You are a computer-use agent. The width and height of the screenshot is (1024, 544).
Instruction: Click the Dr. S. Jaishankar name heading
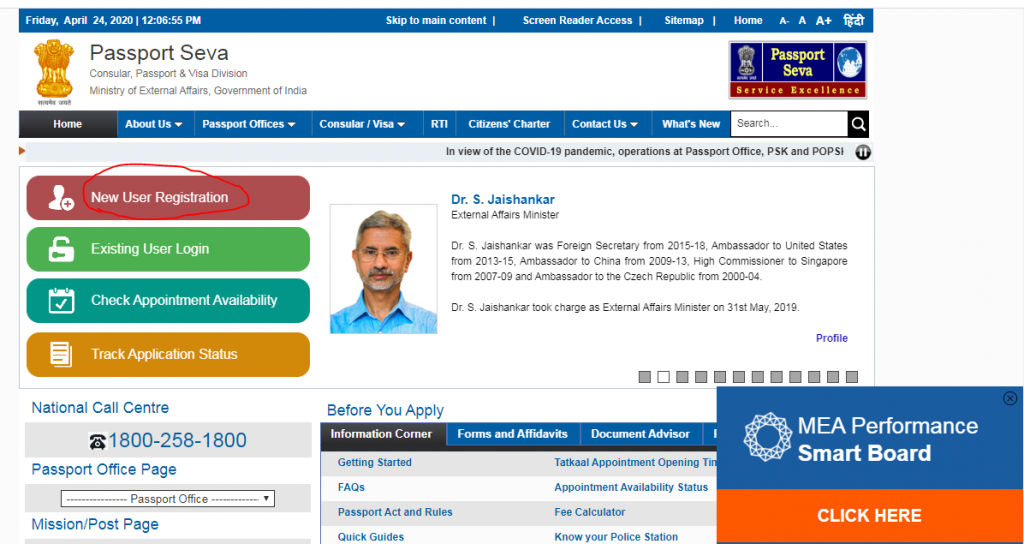pyautogui.click(x=503, y=200)
